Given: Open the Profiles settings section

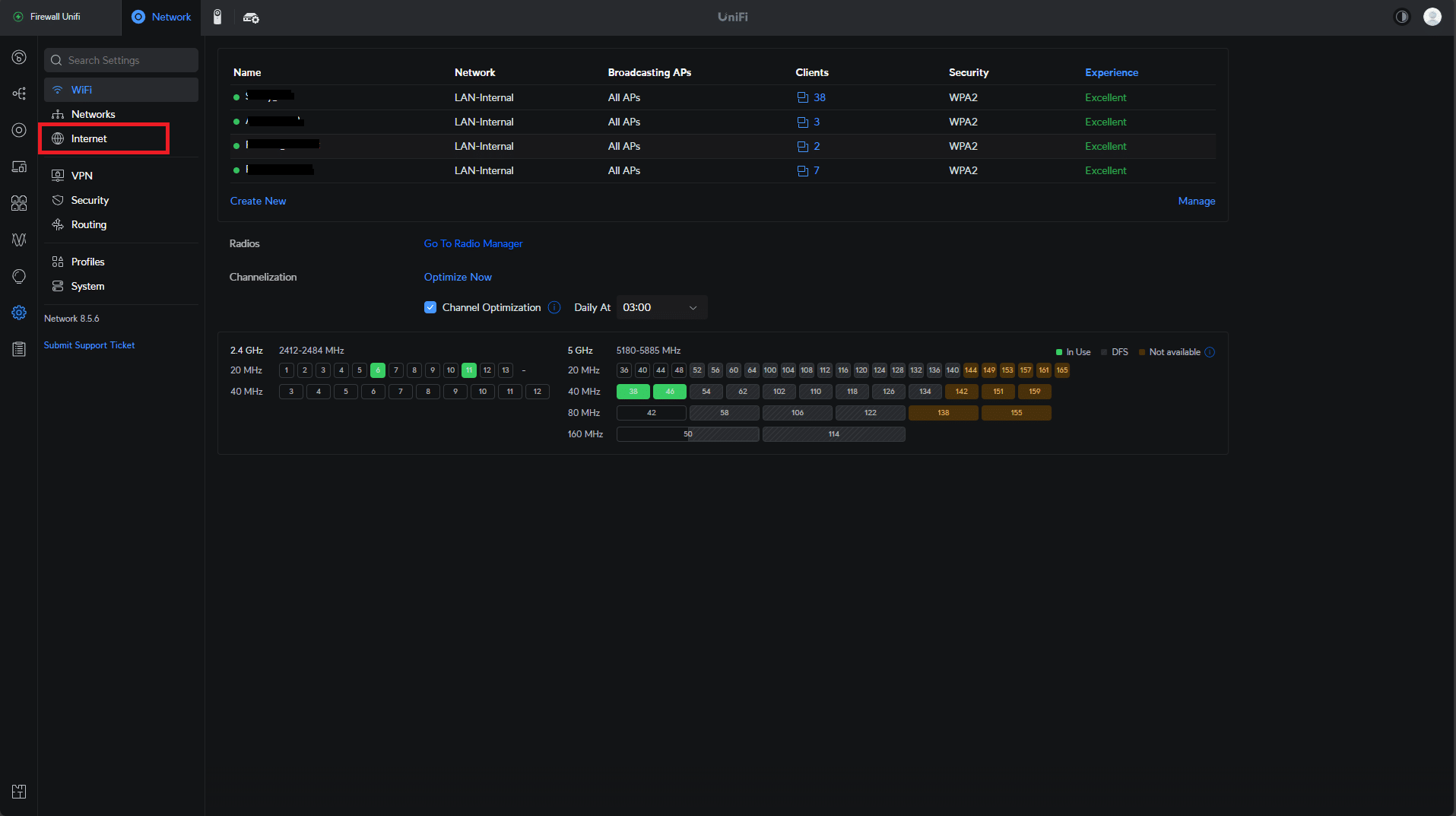Looking at the screenshot, I should tap(121, 262).
